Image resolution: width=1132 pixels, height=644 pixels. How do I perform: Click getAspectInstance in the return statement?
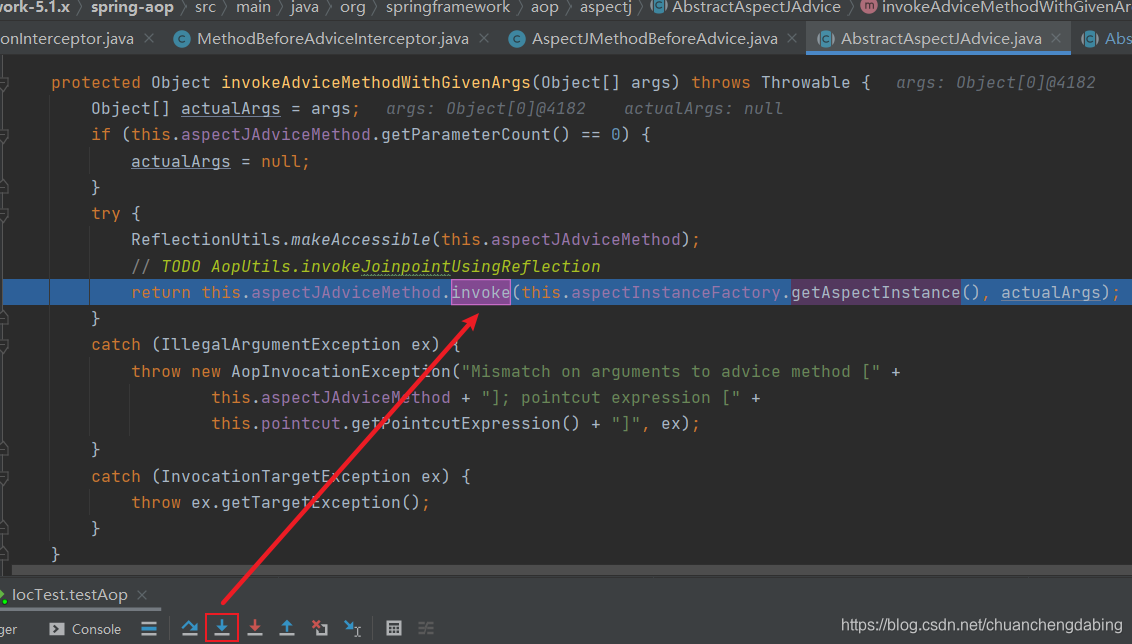click(876, 292)
